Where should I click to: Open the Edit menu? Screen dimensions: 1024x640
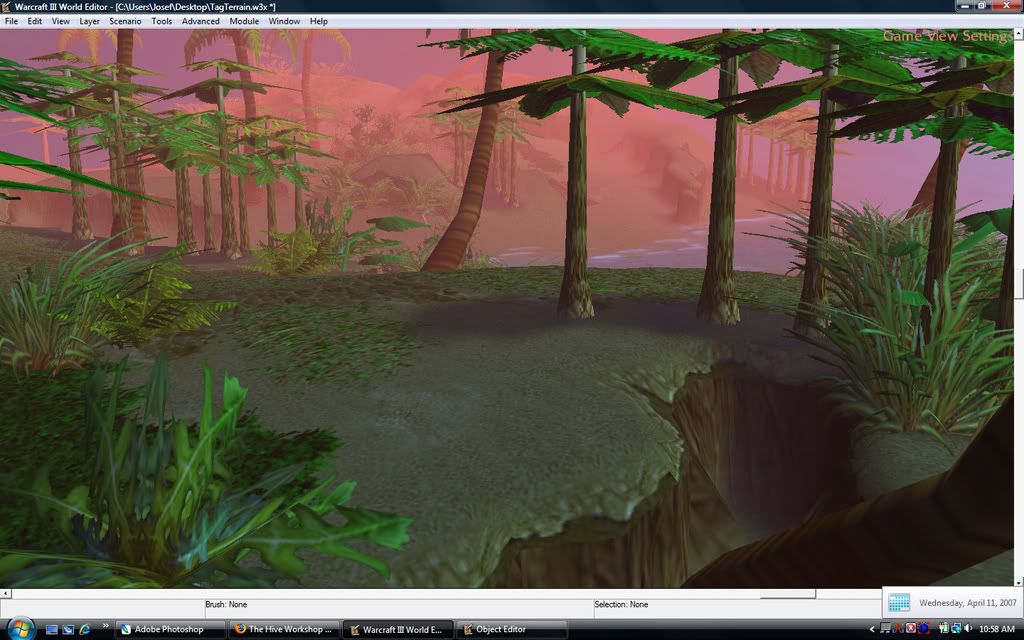point(35,21)
